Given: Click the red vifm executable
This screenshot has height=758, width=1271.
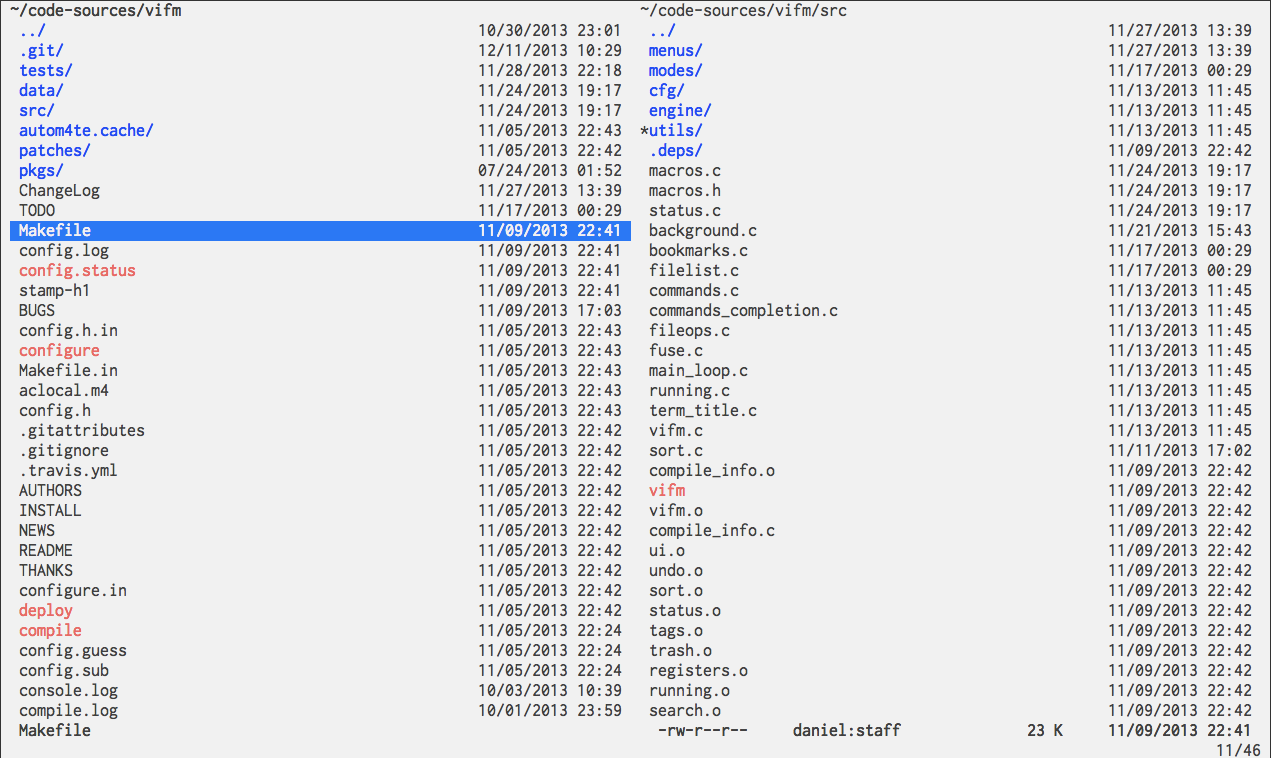Looking at the screenshot, I should pos(667,490).
